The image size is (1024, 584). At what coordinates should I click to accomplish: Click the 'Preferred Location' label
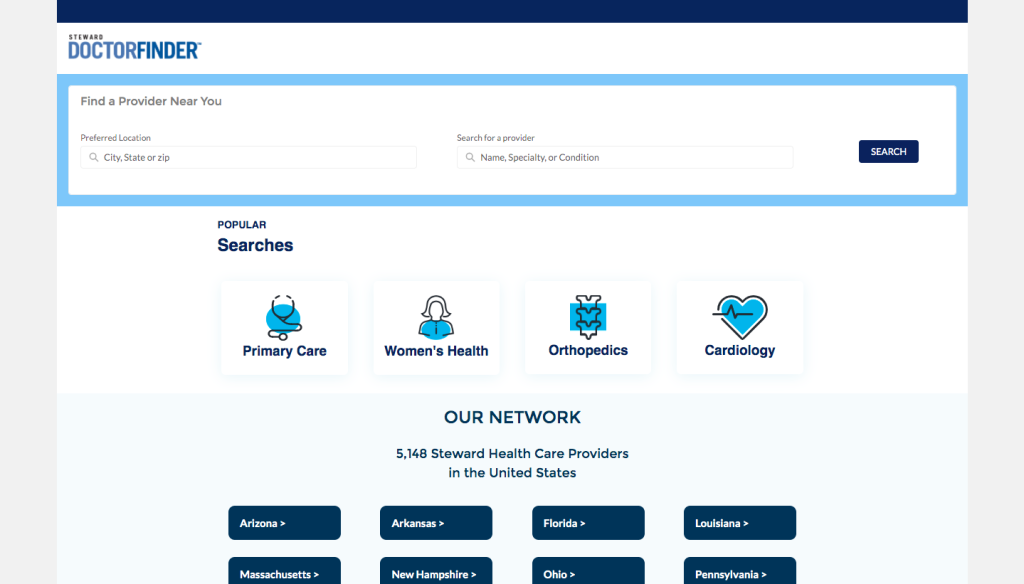coord(116,138)
